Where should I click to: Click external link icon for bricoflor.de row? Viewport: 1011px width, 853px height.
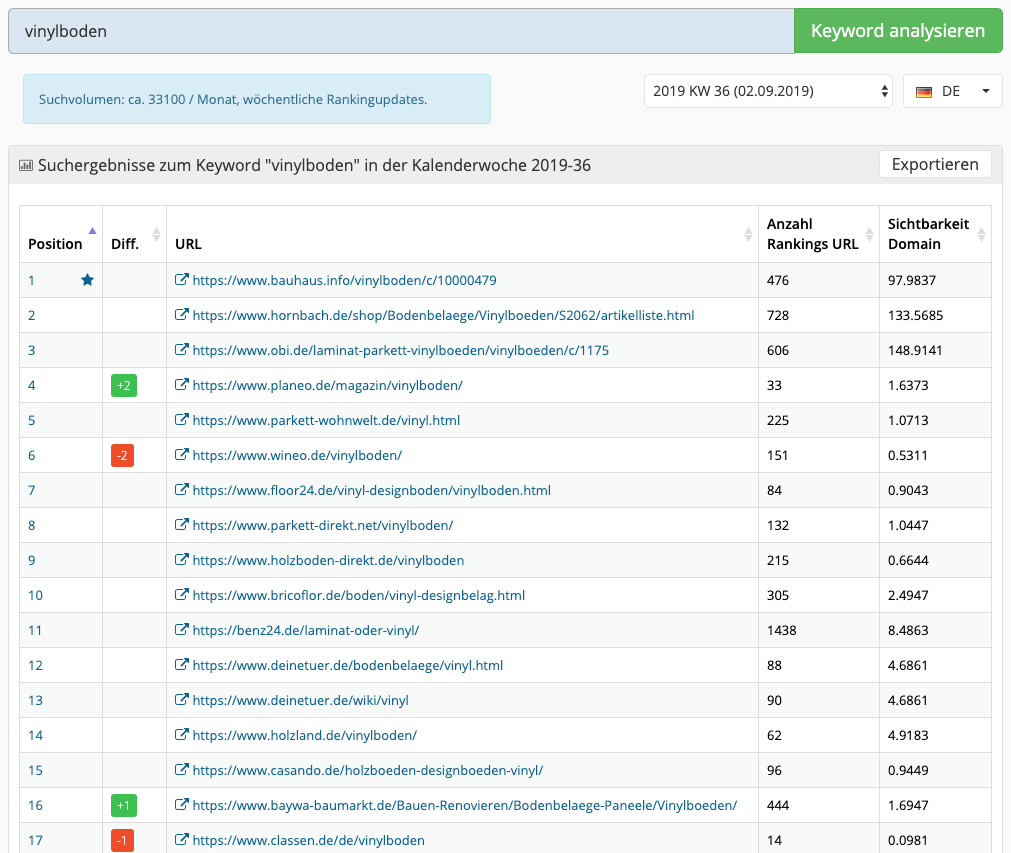pos(182,594)
